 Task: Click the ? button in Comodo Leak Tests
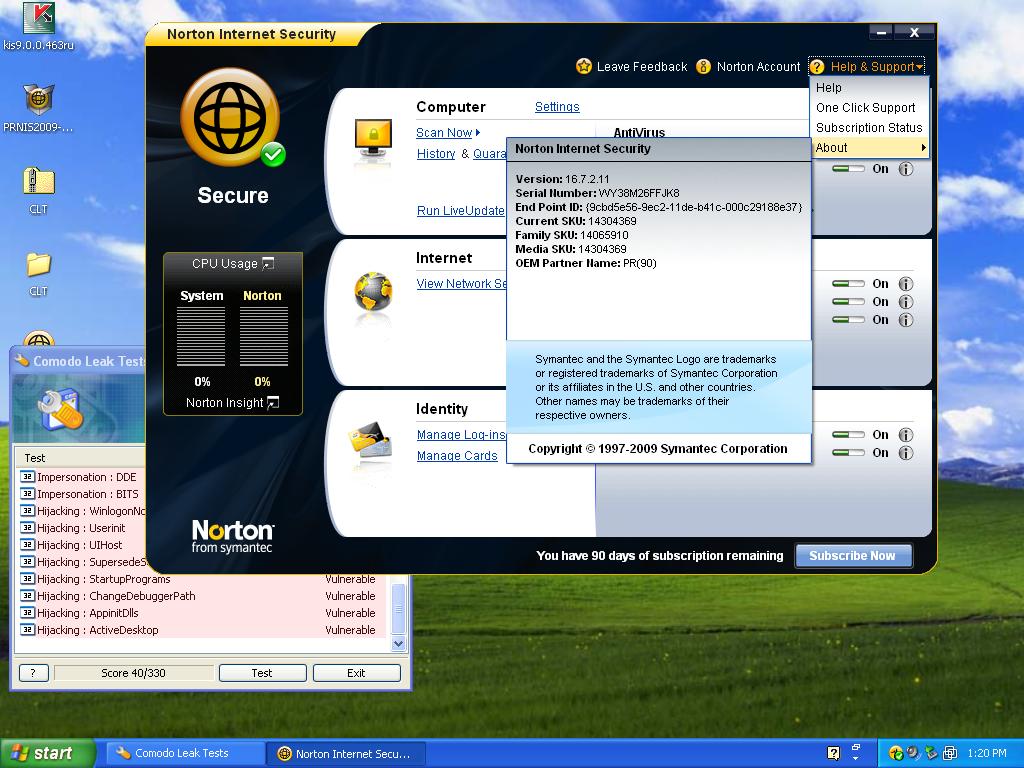[33, 673]
